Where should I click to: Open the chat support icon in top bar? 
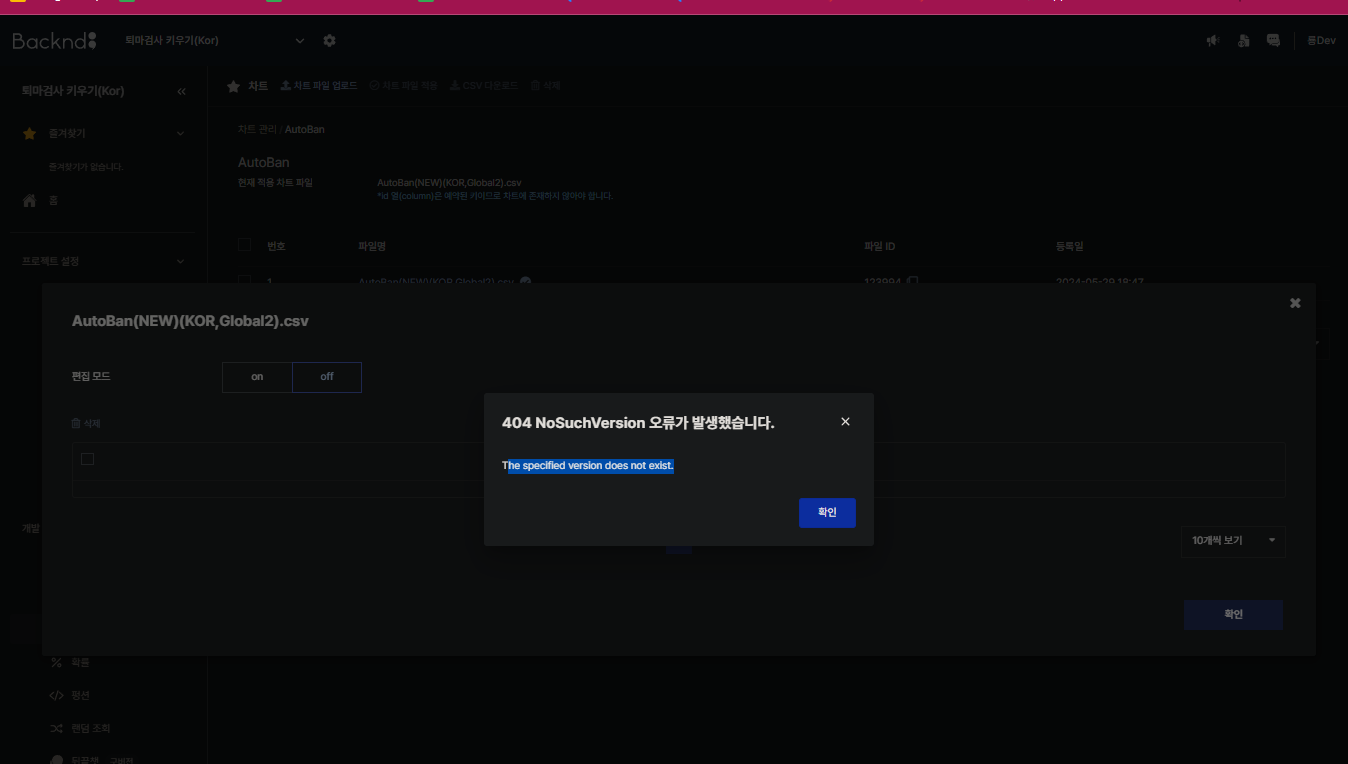click(1273, 41)
